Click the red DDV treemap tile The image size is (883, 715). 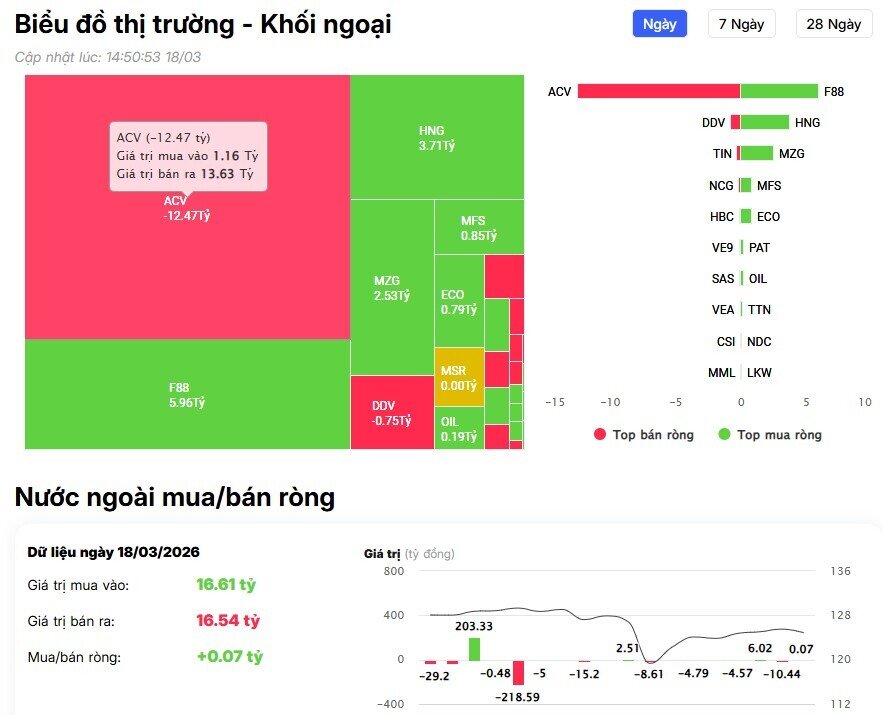(391, 412)
